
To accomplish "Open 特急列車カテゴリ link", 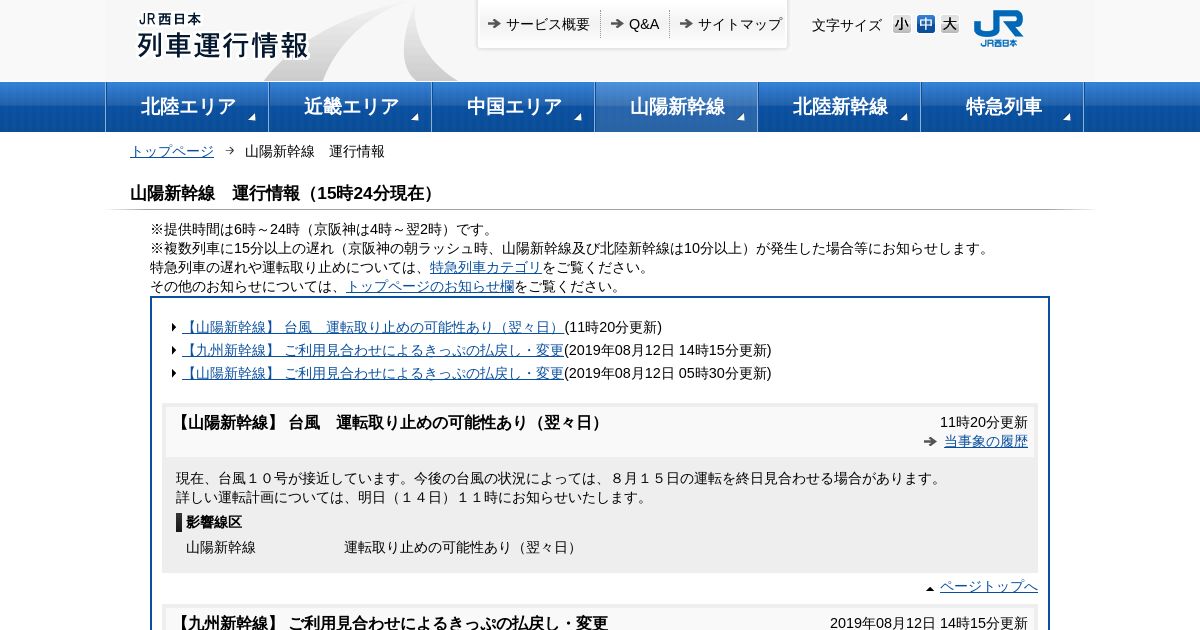I will tap(486, 267).
